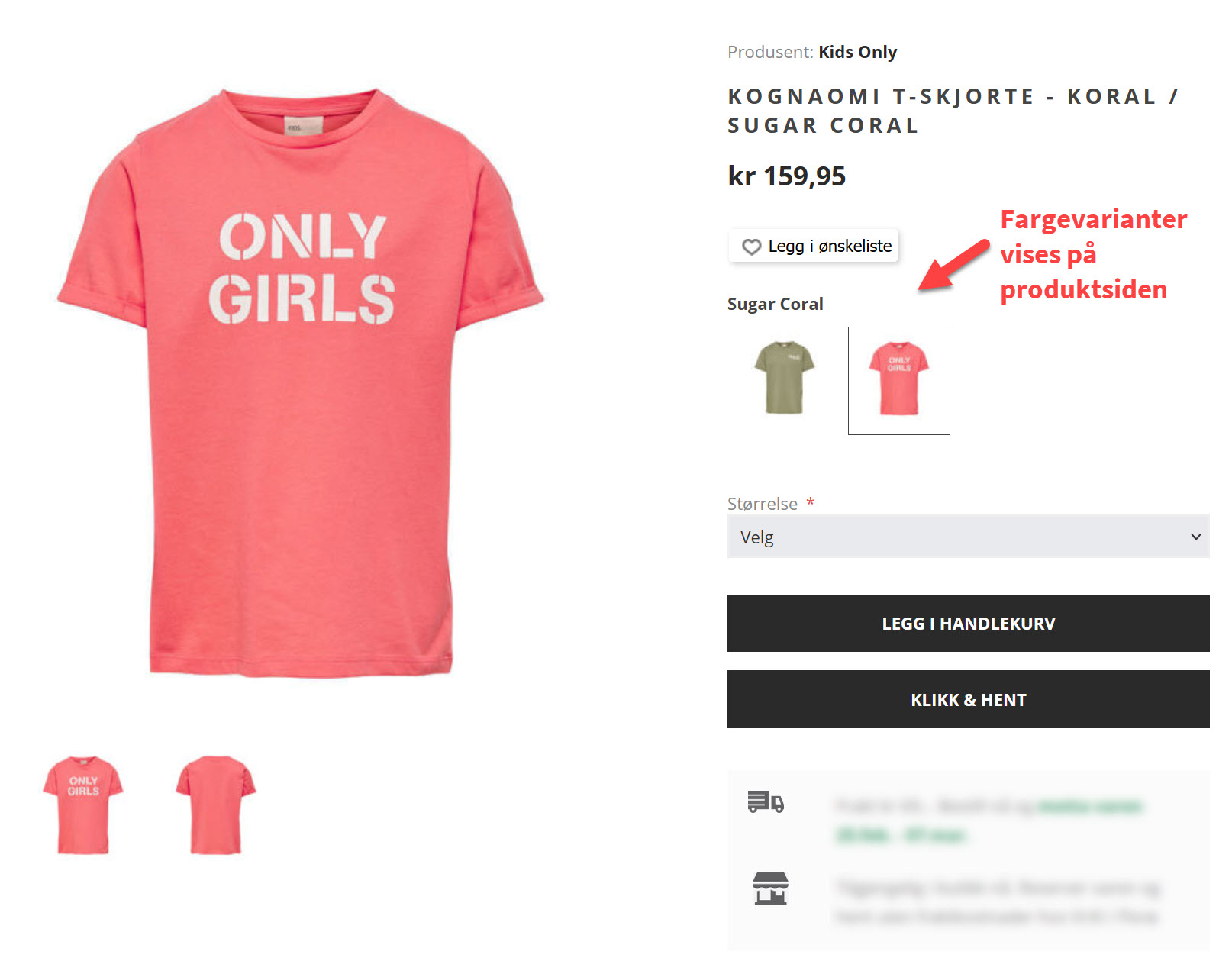The image size is (1232, 961).
Task: Click the main coral t-shirt image
Action: click(301, 382)
